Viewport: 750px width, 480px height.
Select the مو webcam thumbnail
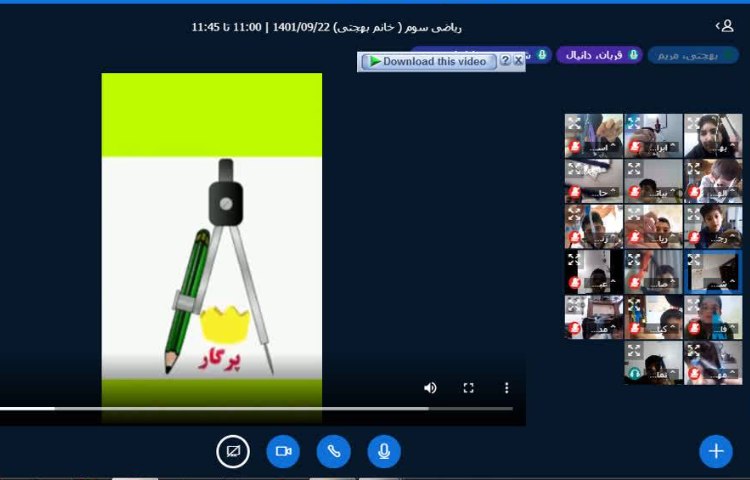tap(713, 363)
